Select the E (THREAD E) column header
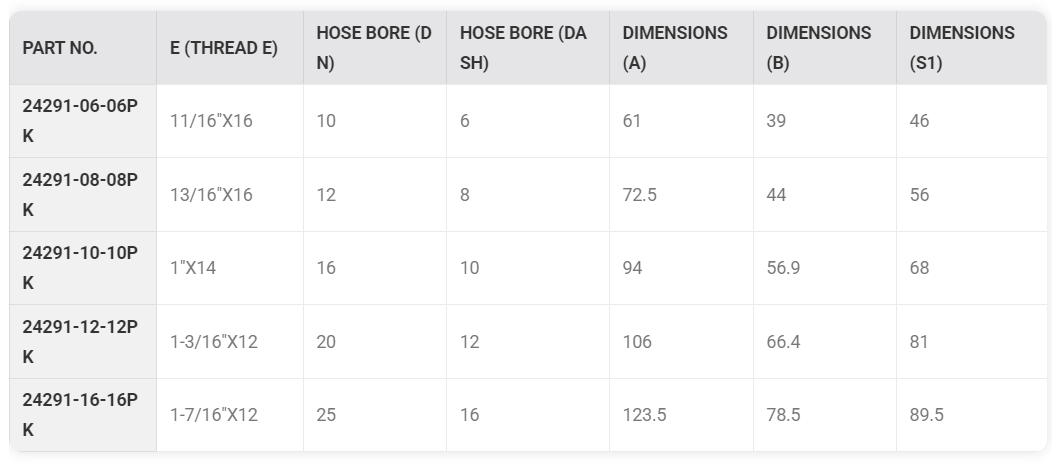The height and width of the screenshot is (466, 1058). (224, 48)
